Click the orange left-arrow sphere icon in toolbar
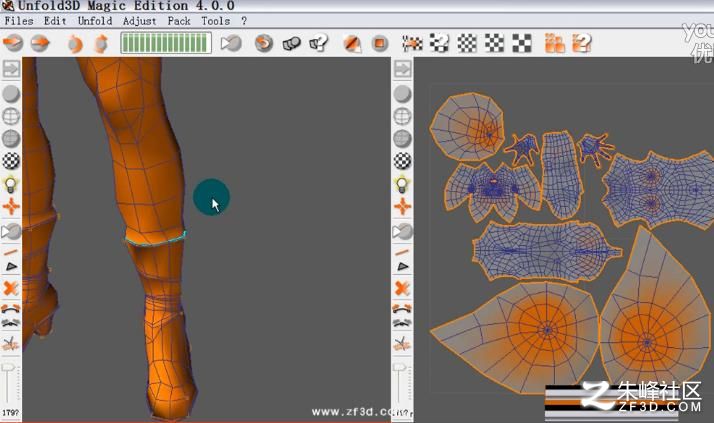This screenshot has height=423, width=714. click(x=13, y=43)
